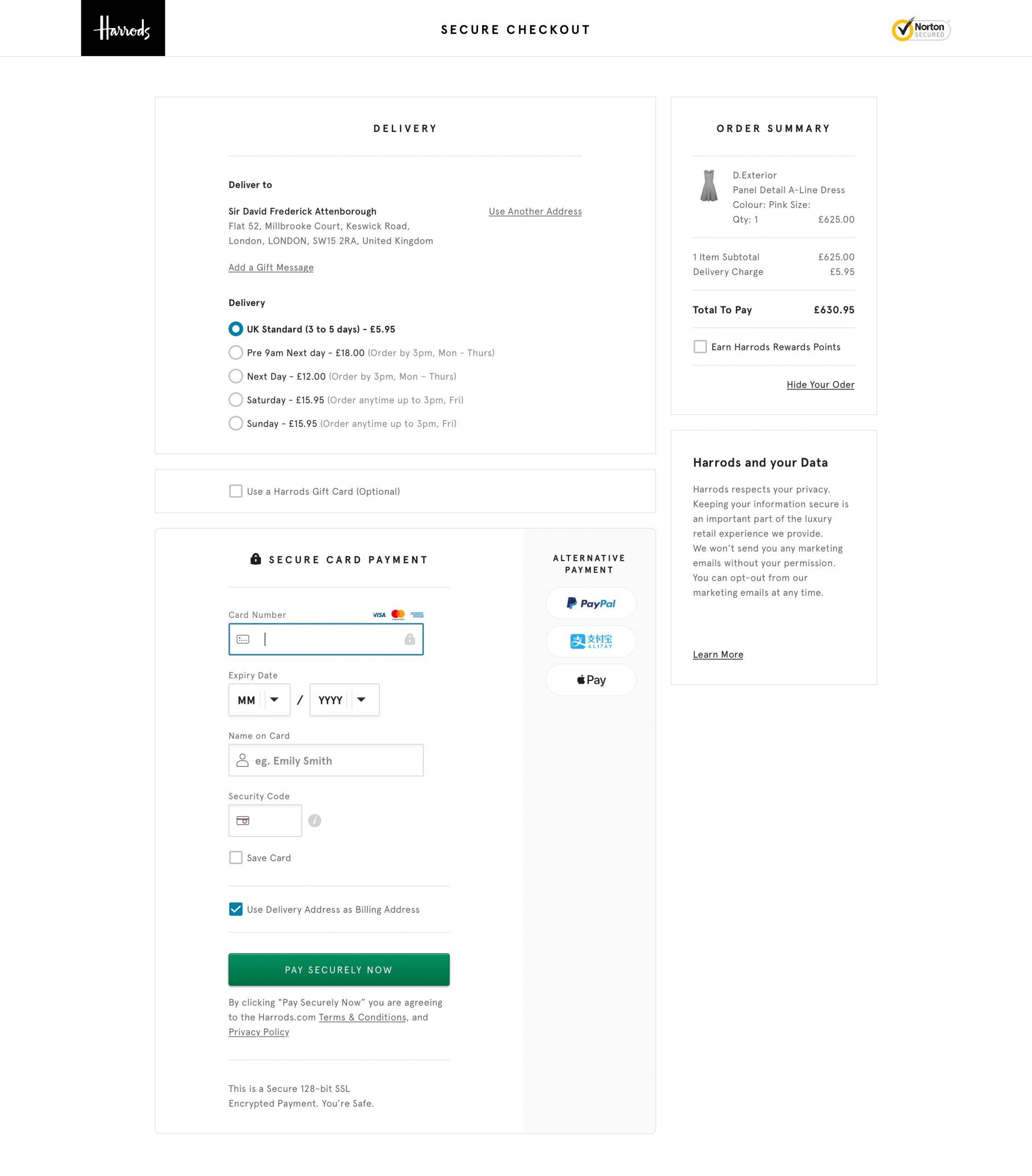Click the security code info icon
This screenshot has width=1032, height=1176.
315,820
